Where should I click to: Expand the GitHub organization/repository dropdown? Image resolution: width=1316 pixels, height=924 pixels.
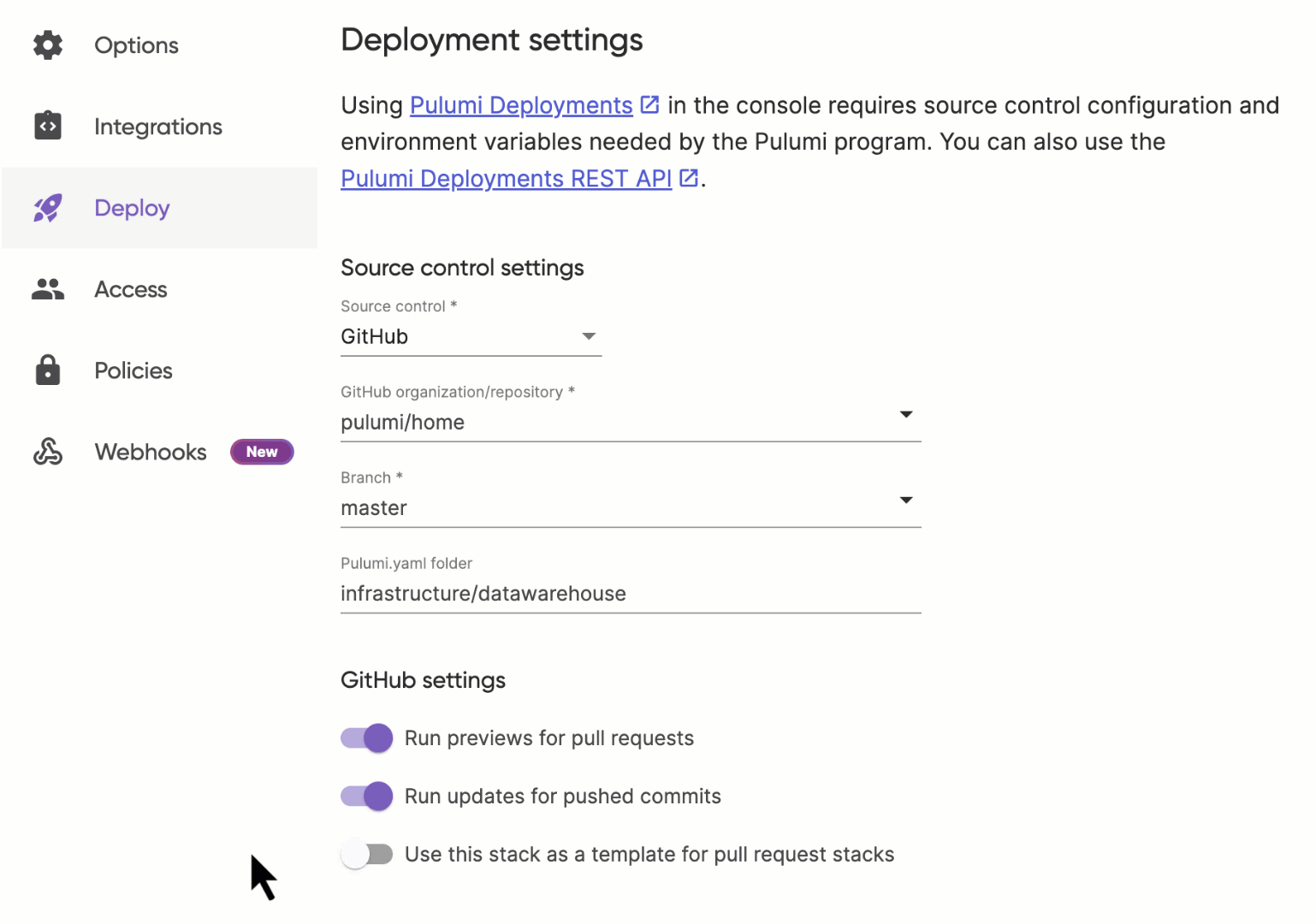pyautogui.click(x=630, y=422)
